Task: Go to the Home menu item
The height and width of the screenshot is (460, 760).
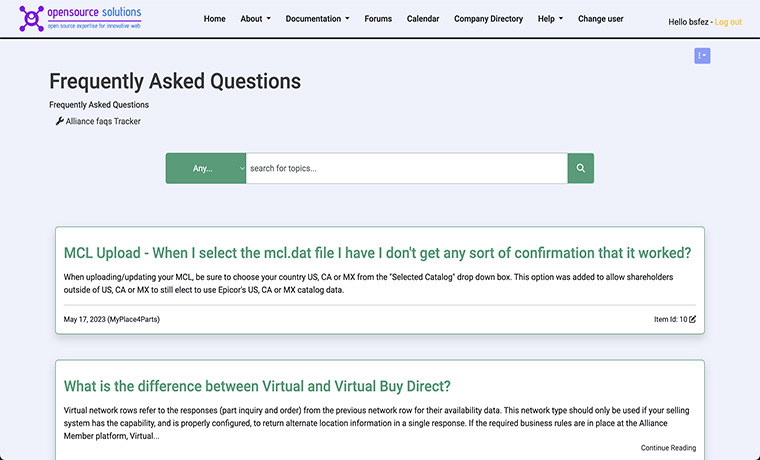Action: 214,19
